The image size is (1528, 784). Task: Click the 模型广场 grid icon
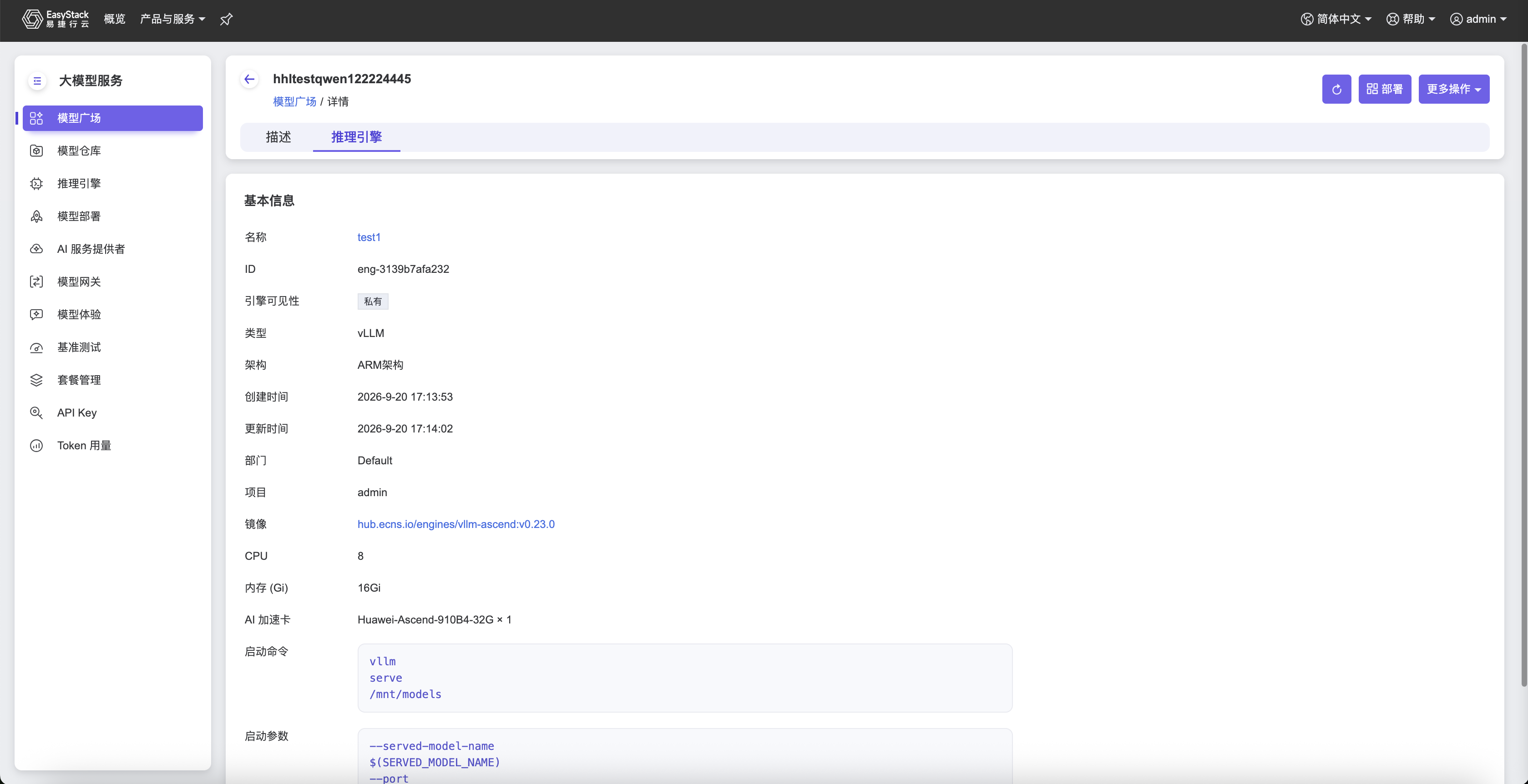pyautogui.click(x=36, y=118)
